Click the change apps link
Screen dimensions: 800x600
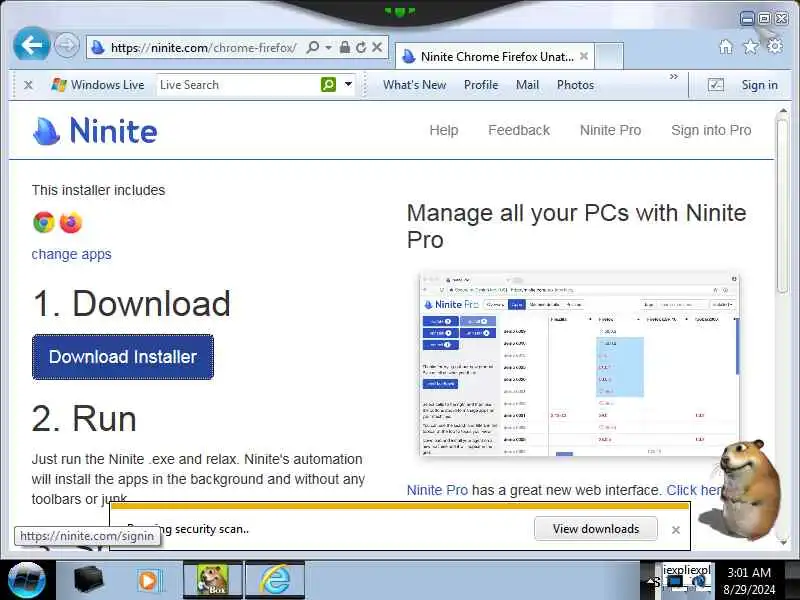[71, 254]
